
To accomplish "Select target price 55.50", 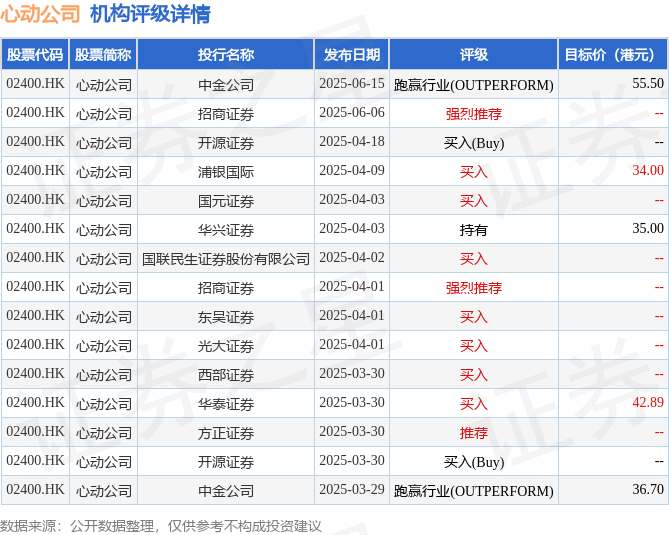I will pyautogui.click(x=648, y=84).
